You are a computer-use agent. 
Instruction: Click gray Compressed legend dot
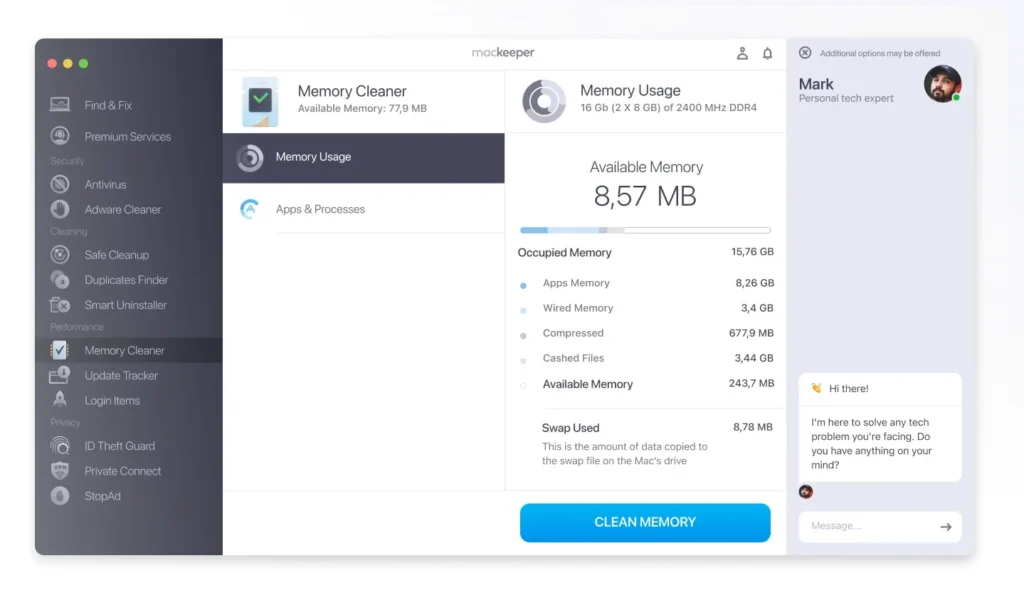click(523, 336)
